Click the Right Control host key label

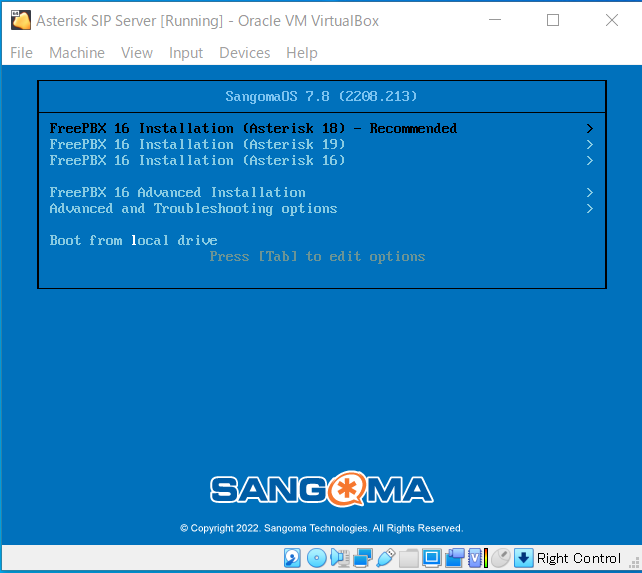[x=579, y=558]
